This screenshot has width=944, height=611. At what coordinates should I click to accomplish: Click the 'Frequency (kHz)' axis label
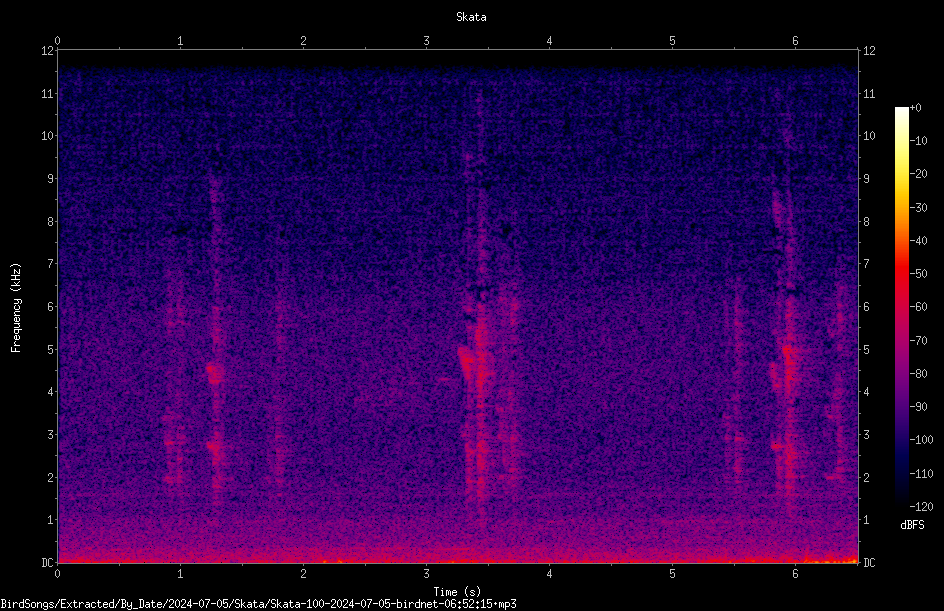pos(16,308)
